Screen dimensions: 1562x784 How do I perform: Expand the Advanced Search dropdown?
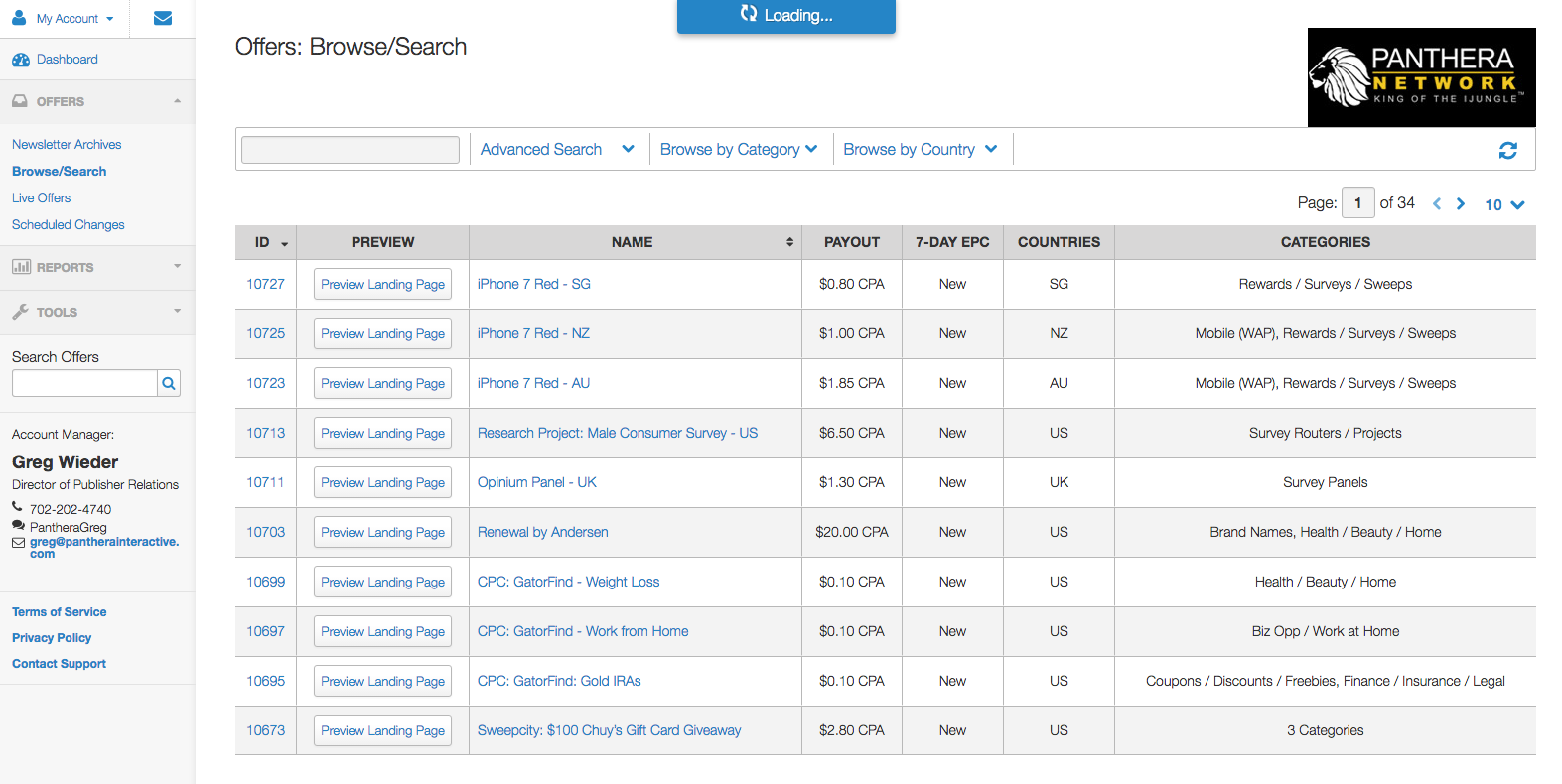pyautogui.click(x=556, y=150)
